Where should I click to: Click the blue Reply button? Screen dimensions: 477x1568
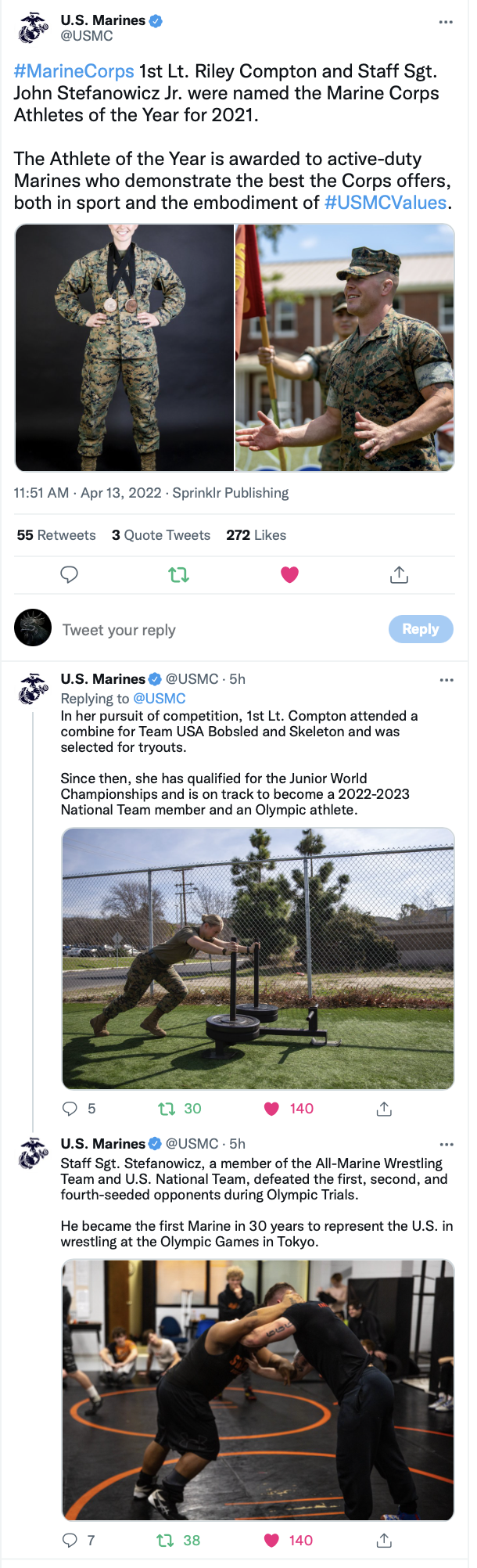[421, 629]
